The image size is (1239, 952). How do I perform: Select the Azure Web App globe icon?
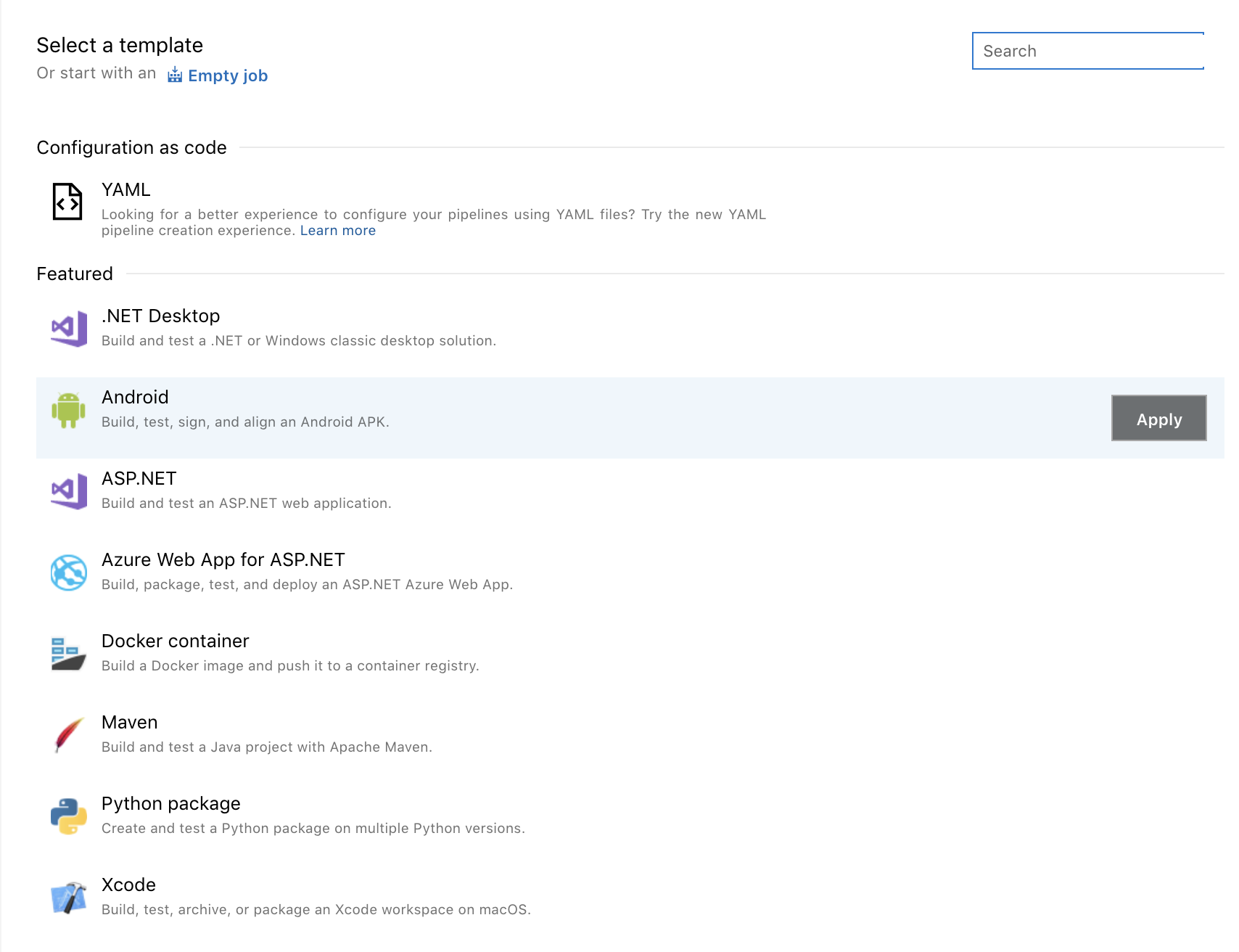67,572
